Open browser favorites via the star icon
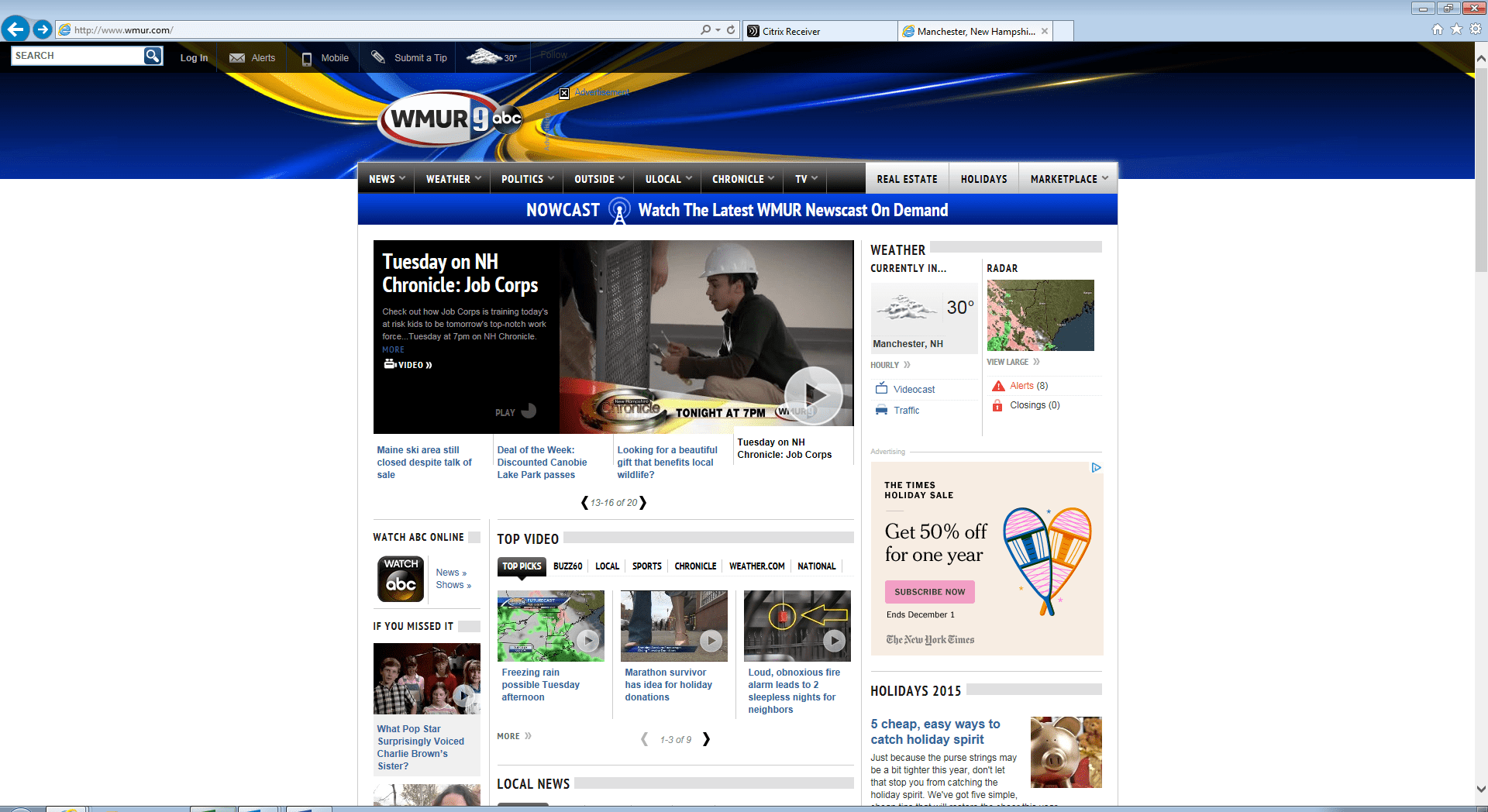Image resolution: width=1488 pixels, height=812 pixels. pyautogui.click(x=1455, y=29)
